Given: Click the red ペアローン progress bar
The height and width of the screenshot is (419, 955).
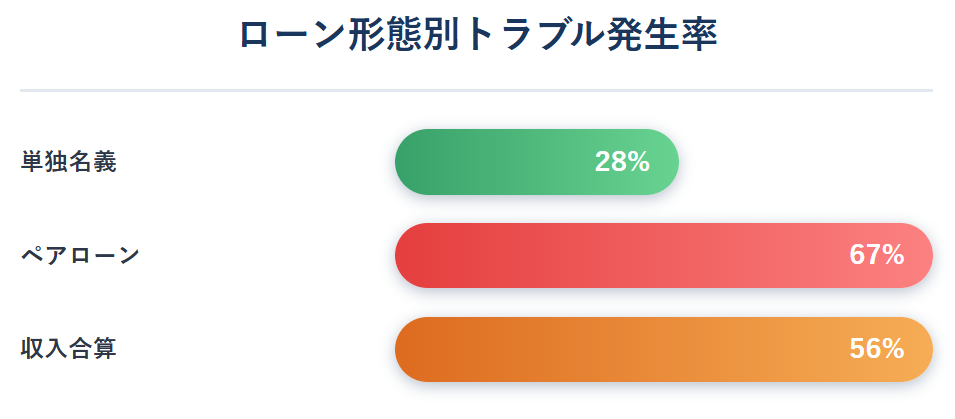Looking at the screenshot, I should pyautogui.click(x=664, y=256).
